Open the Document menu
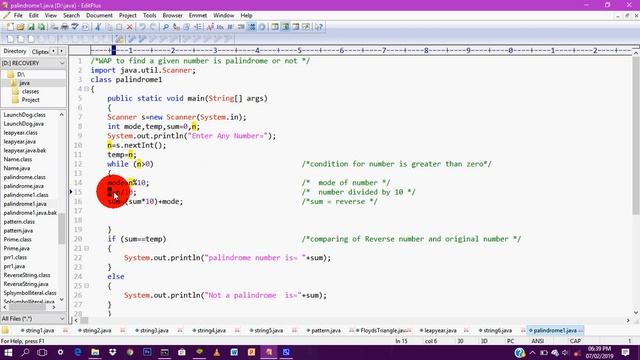 pyautogui.click(x=99, y=16)
